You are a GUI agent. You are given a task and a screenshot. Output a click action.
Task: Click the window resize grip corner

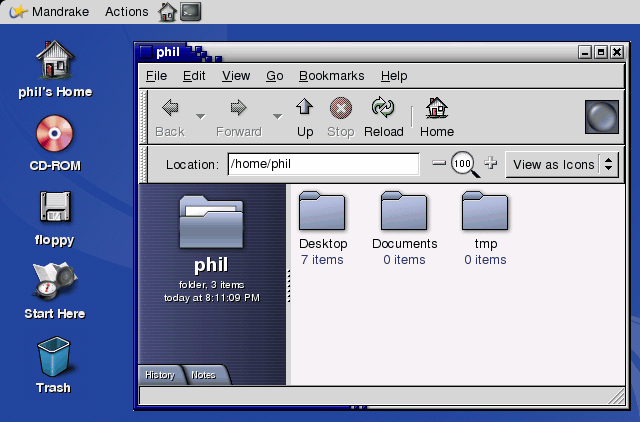pos(616,396)
